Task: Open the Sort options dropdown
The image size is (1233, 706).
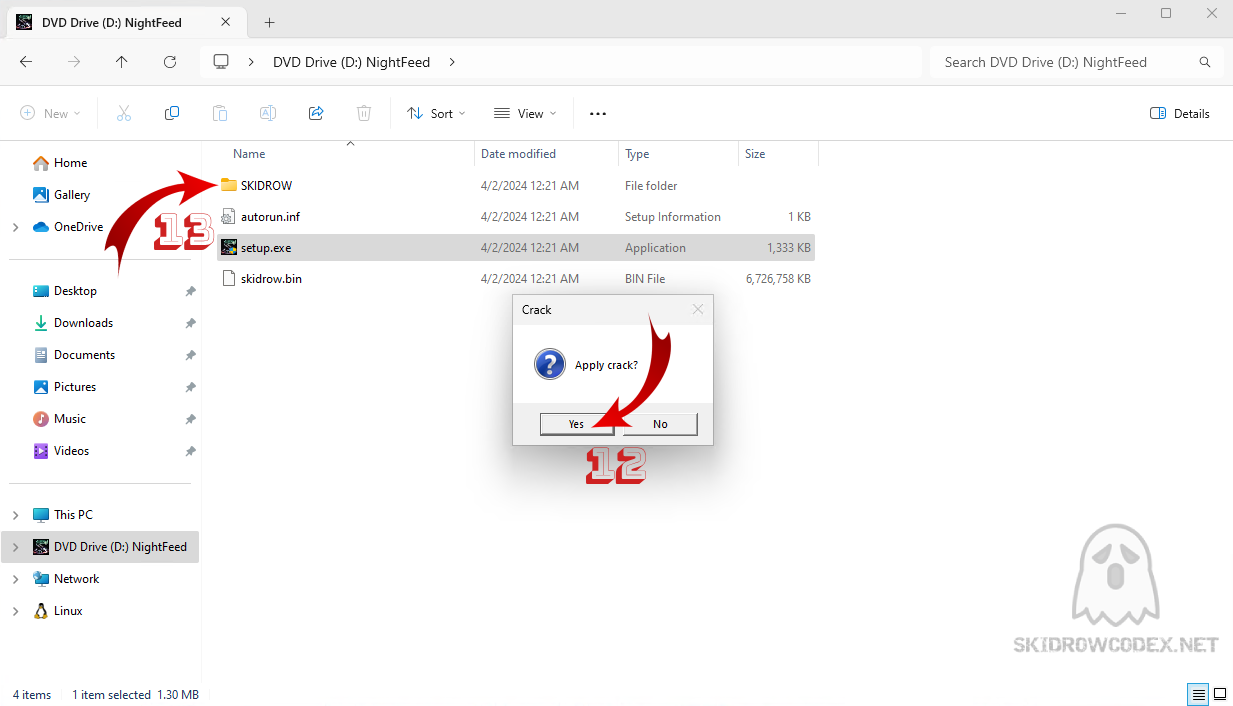Action: tap(436, 113)
